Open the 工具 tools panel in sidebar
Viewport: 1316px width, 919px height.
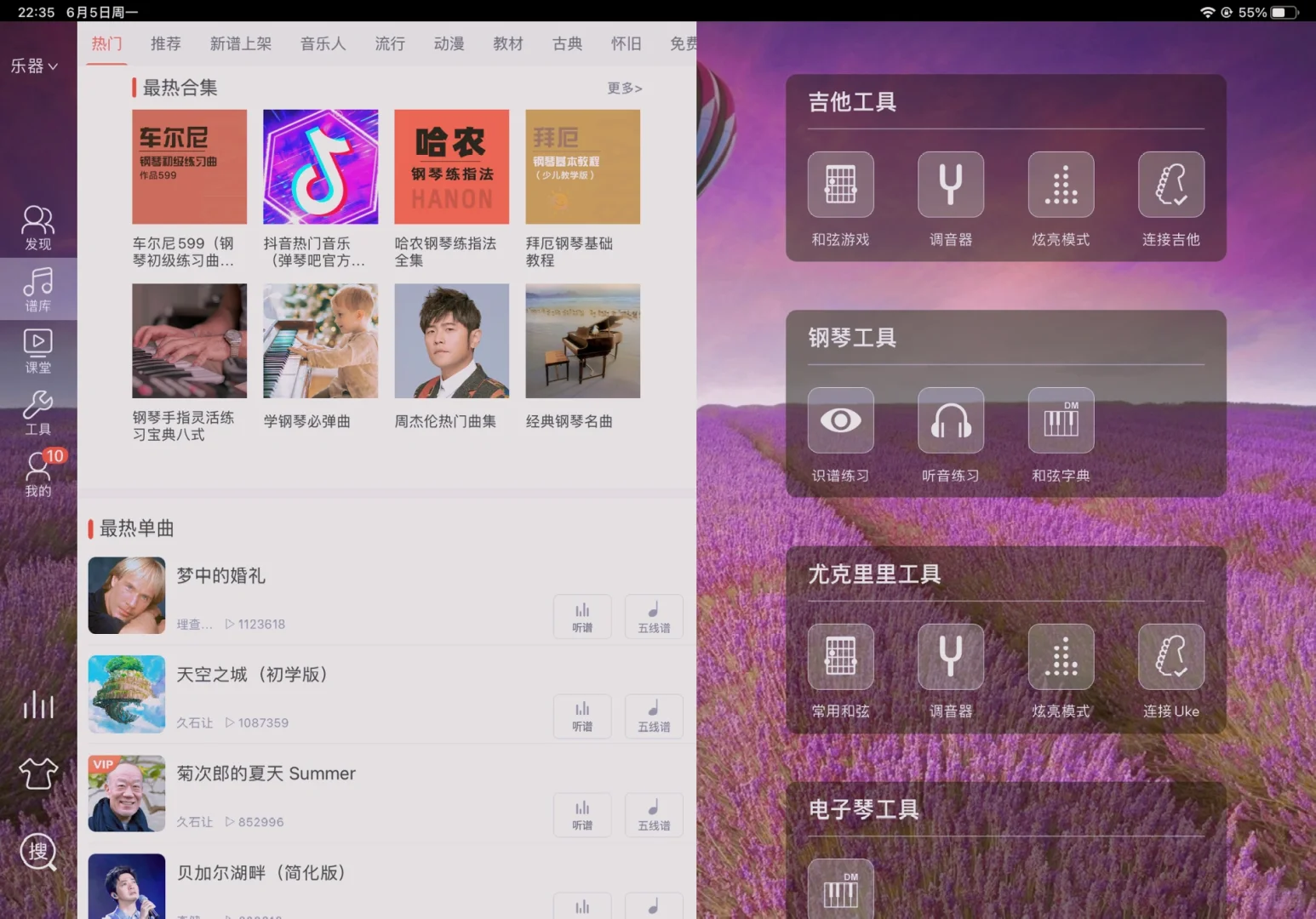[37, 413]
